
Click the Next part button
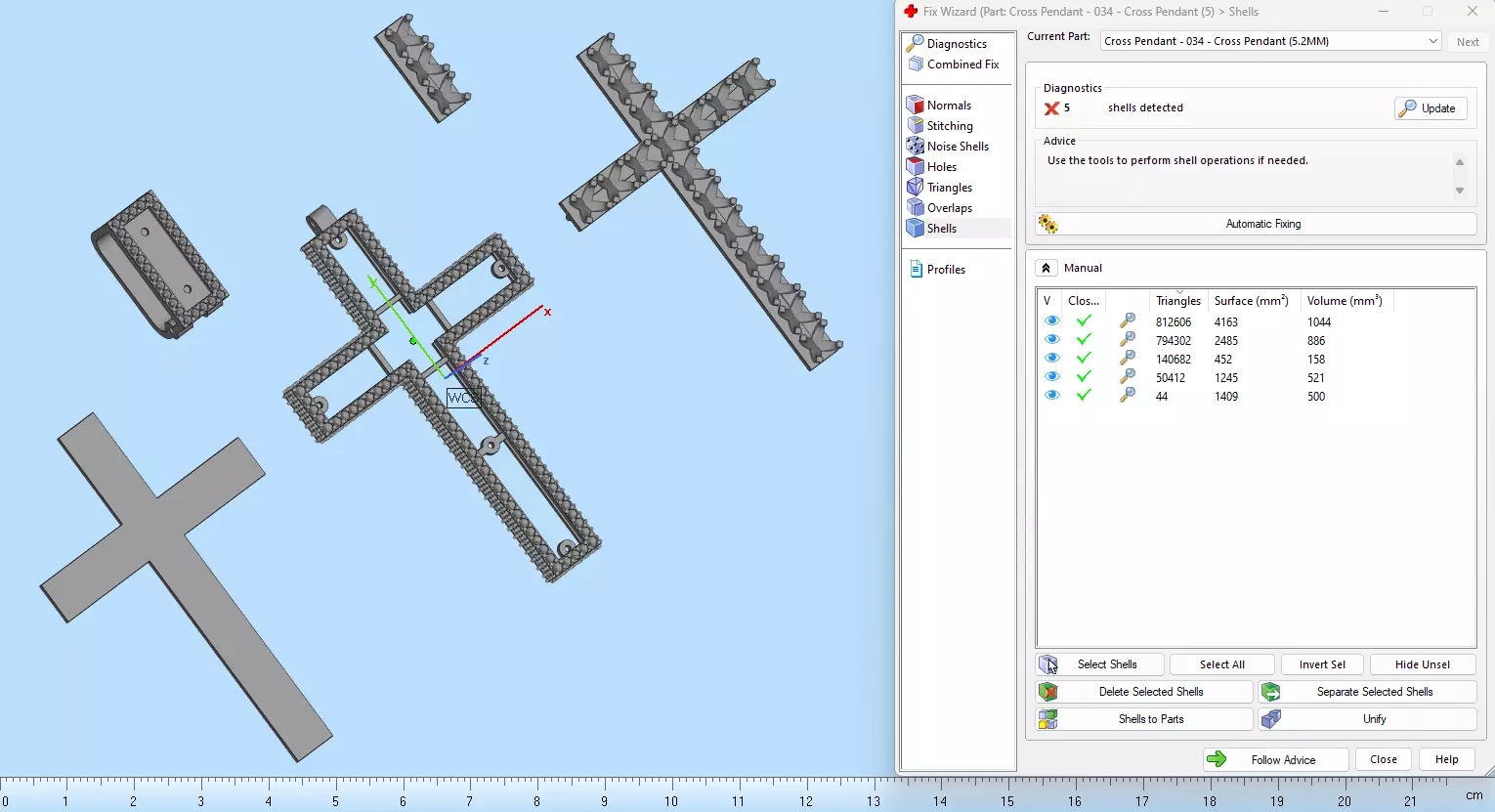1468,42
